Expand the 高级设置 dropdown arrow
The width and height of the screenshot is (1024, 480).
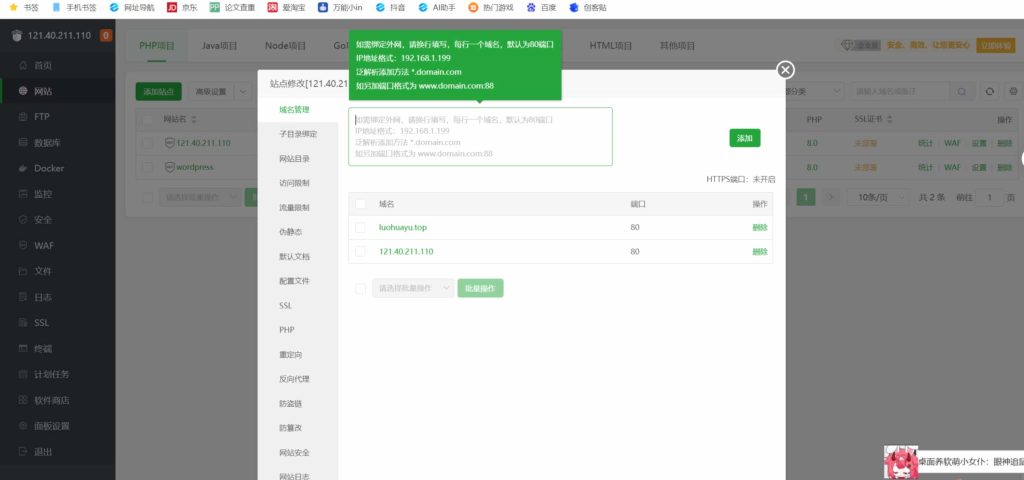[246, 92]
